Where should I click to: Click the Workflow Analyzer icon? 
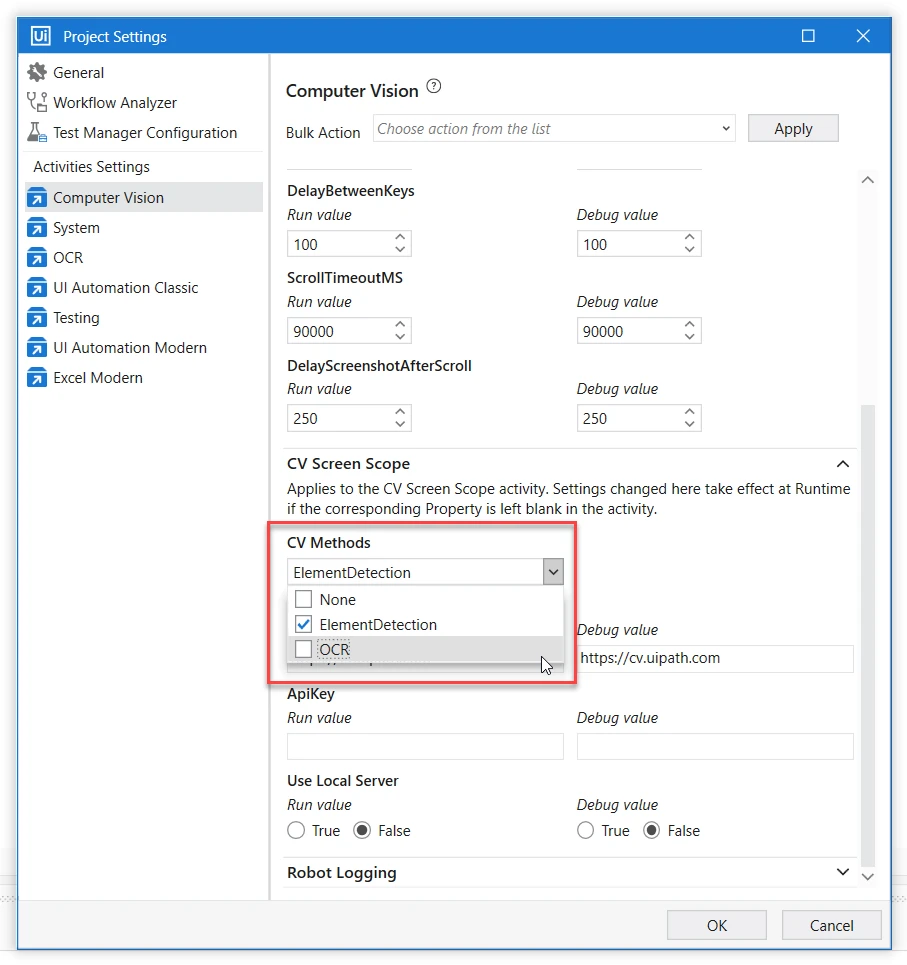[x=37, y=102]
